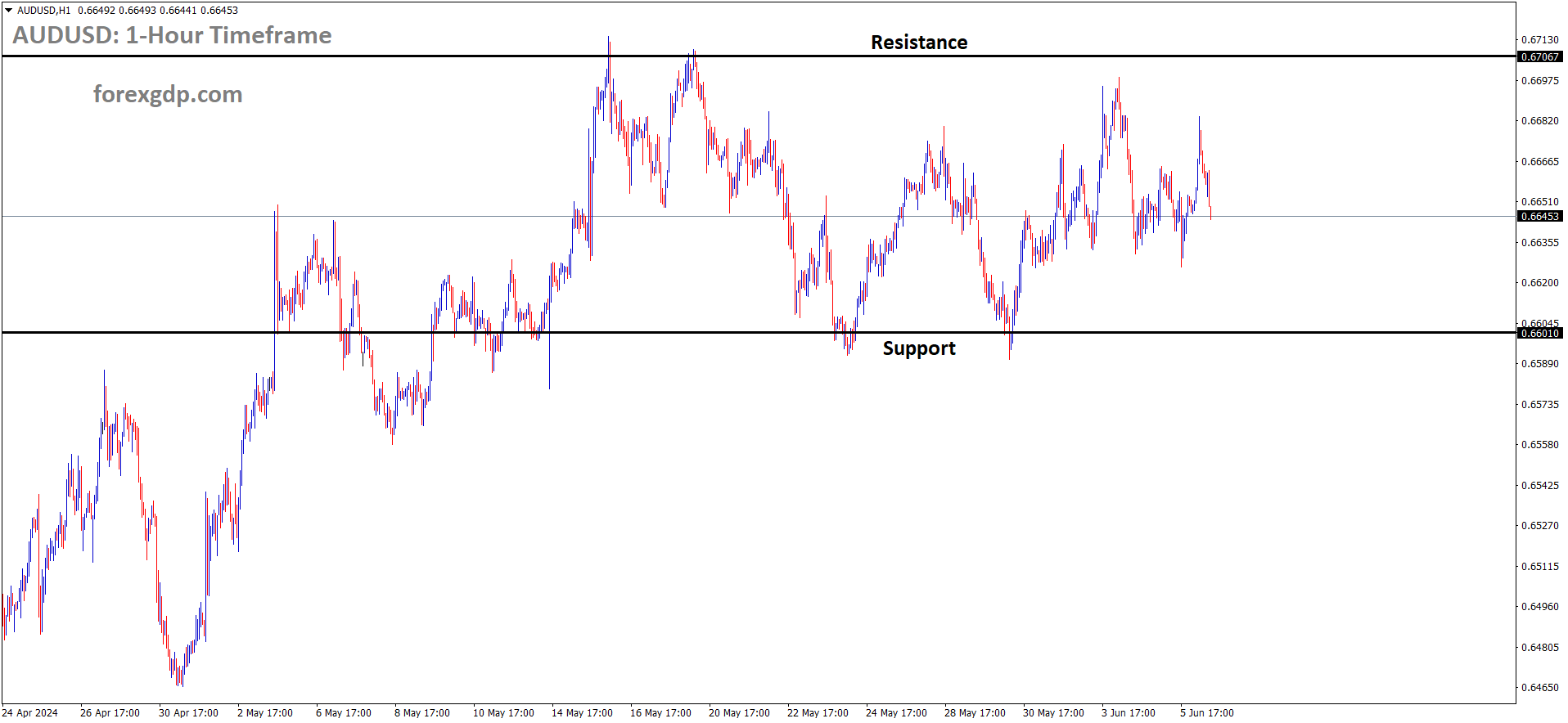Click the AUDUSD,H1 symbol text in header

44,11
